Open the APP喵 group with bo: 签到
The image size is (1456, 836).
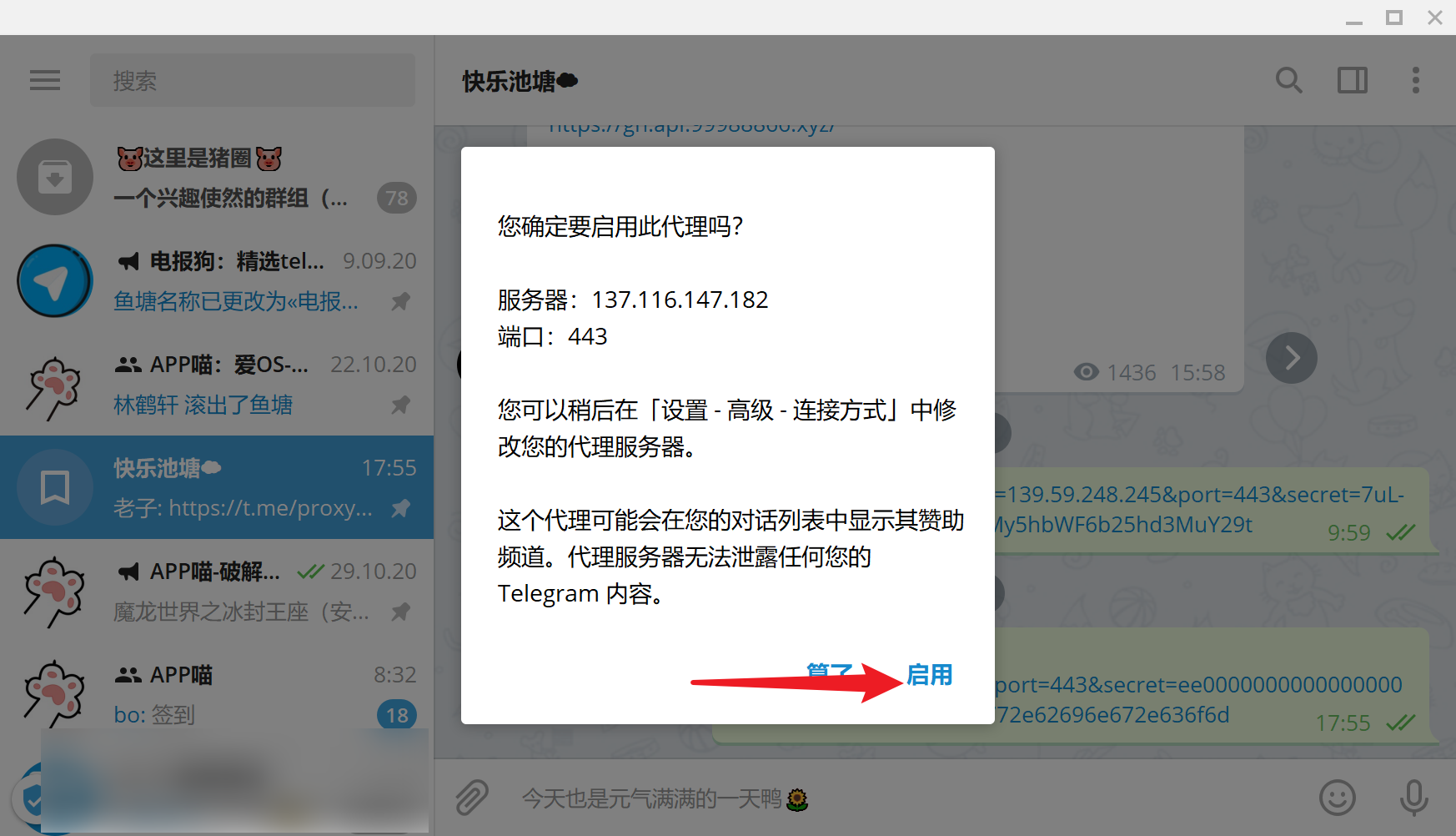click(x=217, y=694)
